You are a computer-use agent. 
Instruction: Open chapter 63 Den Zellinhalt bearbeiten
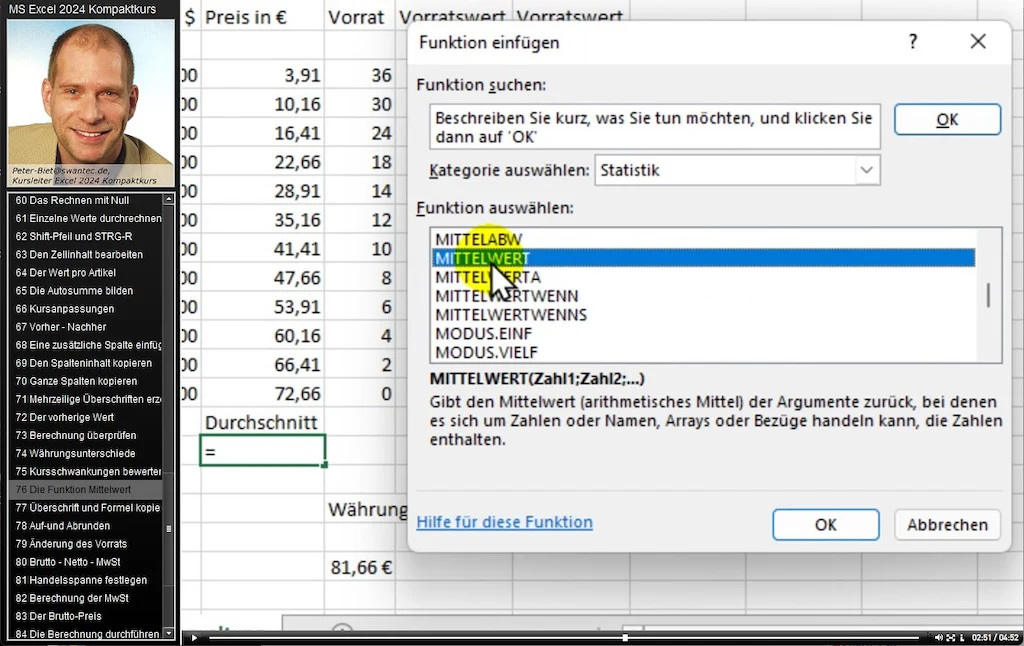click(85, 255)
